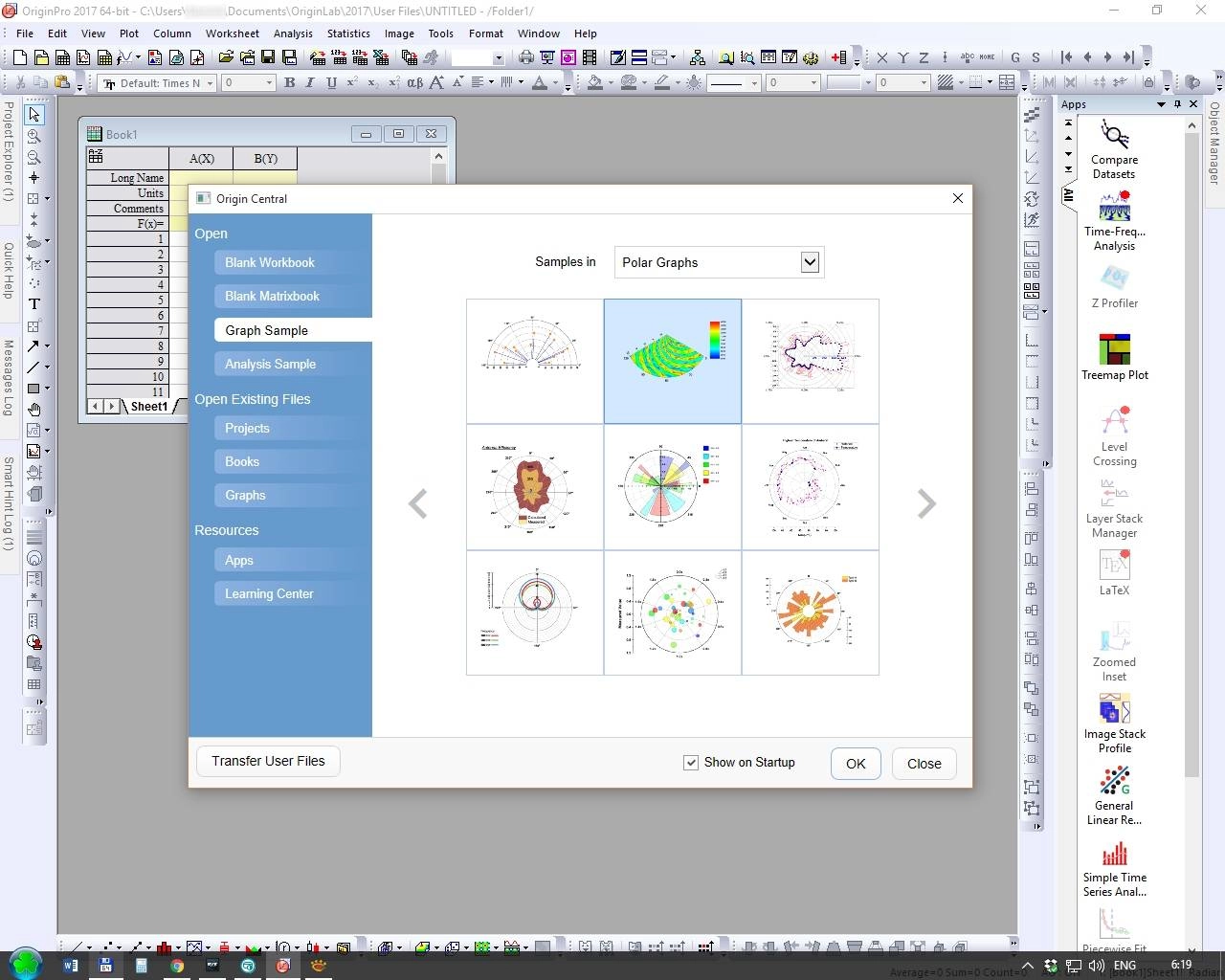Launch the Image Stack Profile app
Image resolution: width=1225 pixels, height=980 pixels.
[x=1114, y=724]
